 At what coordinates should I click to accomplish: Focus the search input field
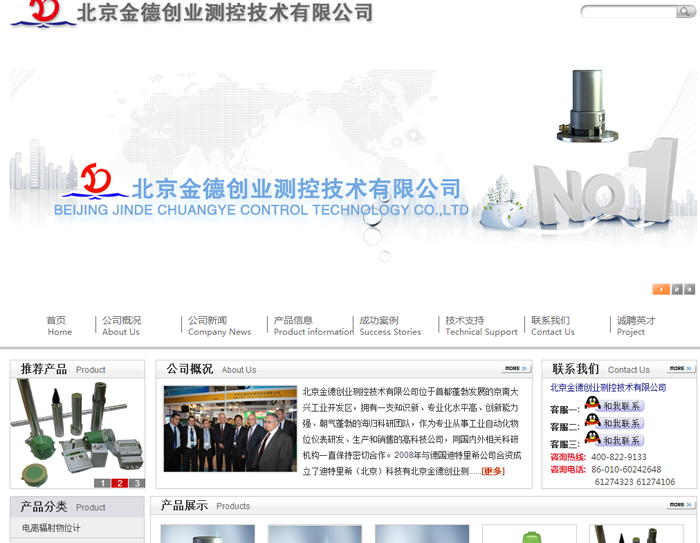[x=629, y=11]
